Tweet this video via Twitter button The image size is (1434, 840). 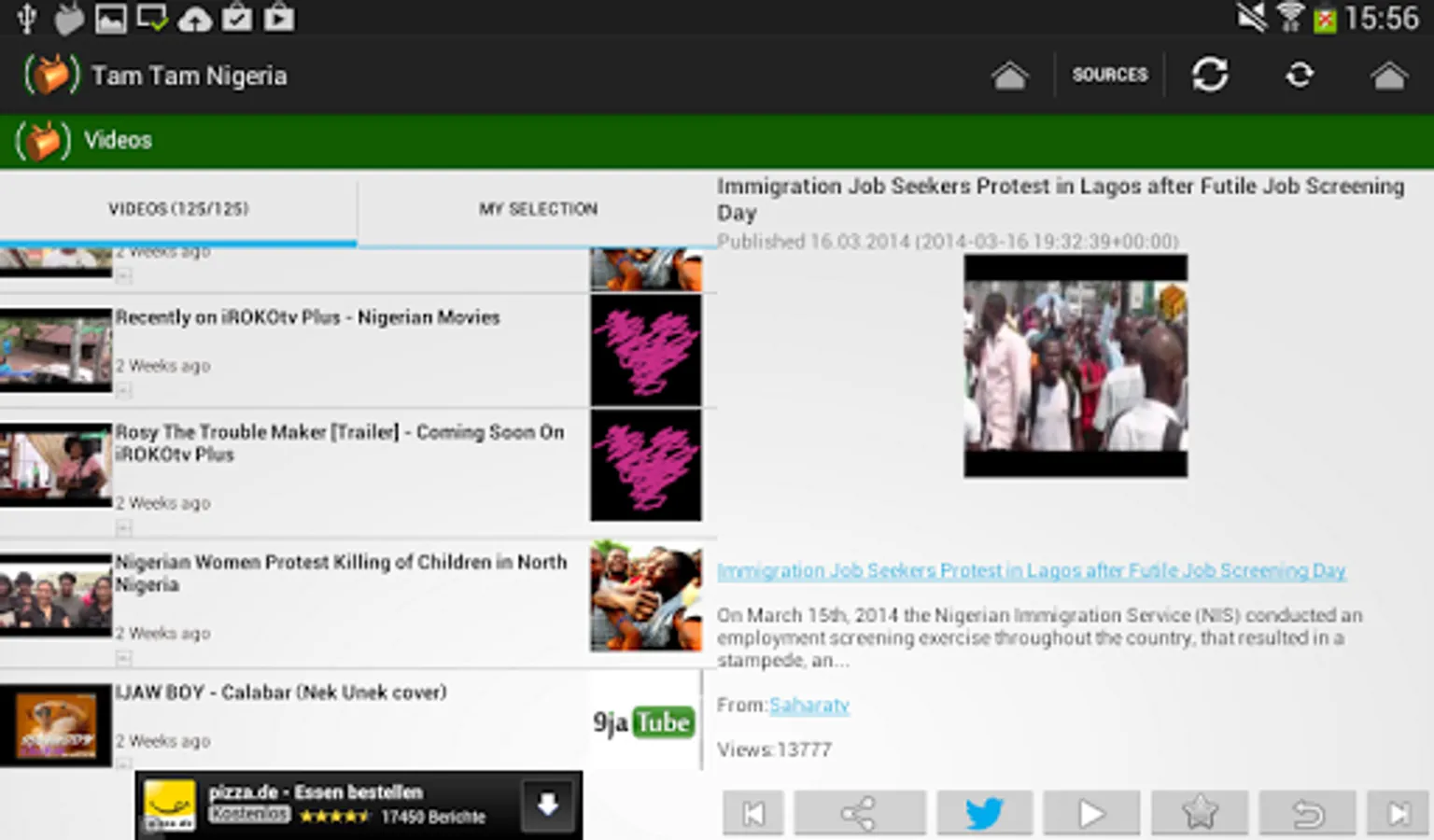point(984,813)
